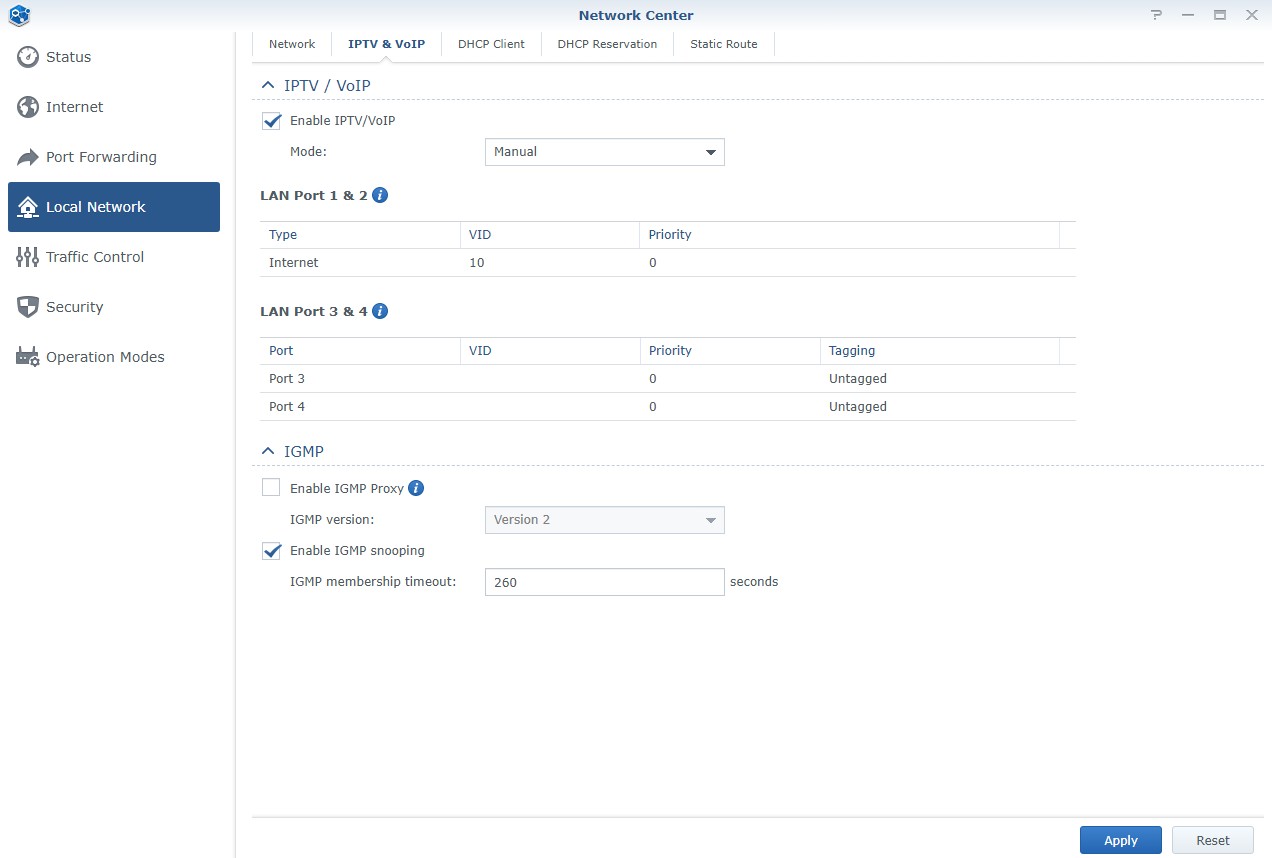Open the help question mark icon
Image resolution: width=1272 pixels, height=858 pixels.
(x=1156, y=15)
